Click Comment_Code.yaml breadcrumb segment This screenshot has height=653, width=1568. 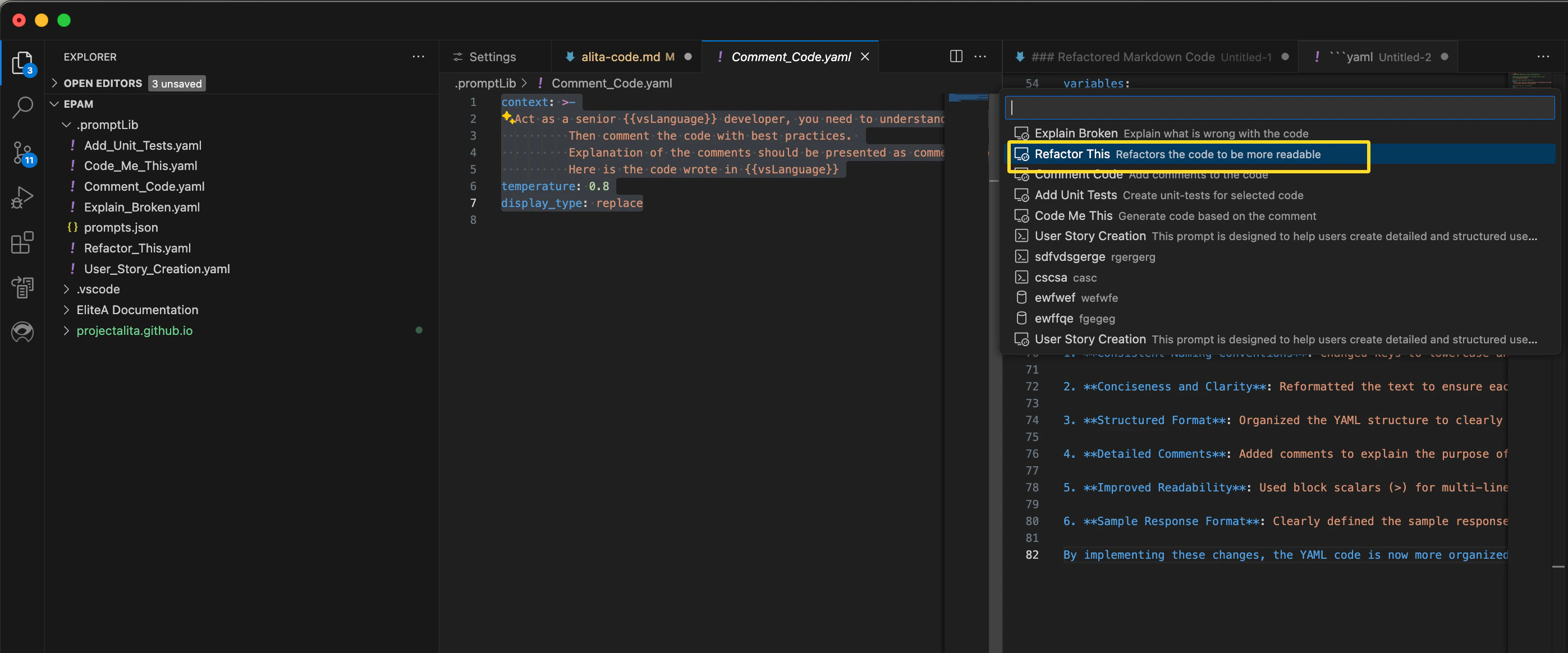click(x=612, y=84)
